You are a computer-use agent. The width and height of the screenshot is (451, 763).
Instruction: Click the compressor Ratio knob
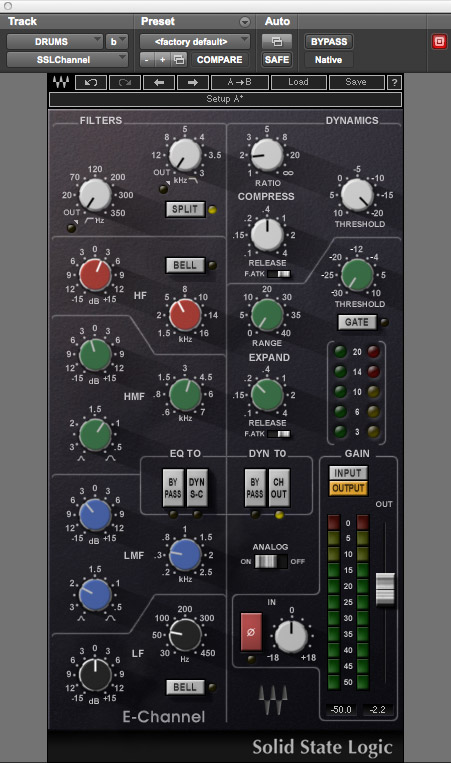pos(267,155)
